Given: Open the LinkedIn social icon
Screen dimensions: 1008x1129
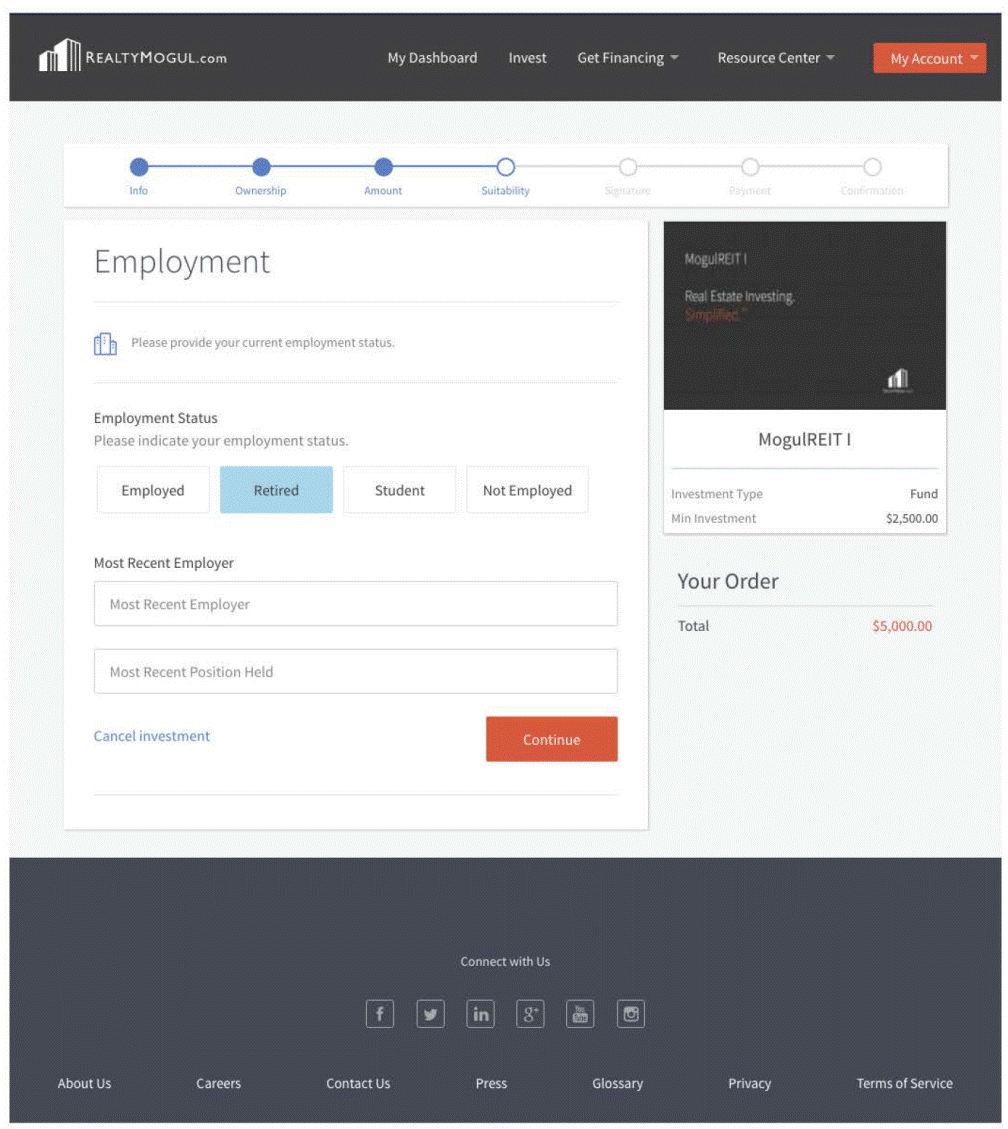Looking at the screenshot, I should pos(481,1014).
